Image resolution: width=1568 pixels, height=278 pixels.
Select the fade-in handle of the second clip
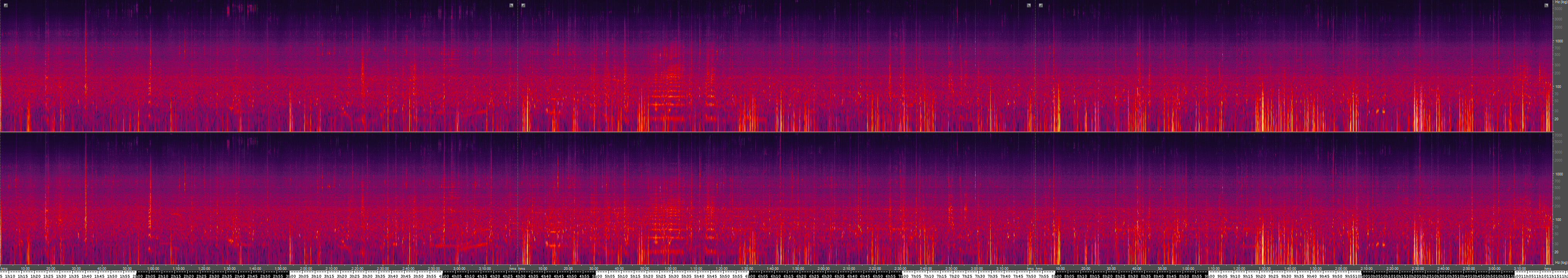tap(523, 5)
